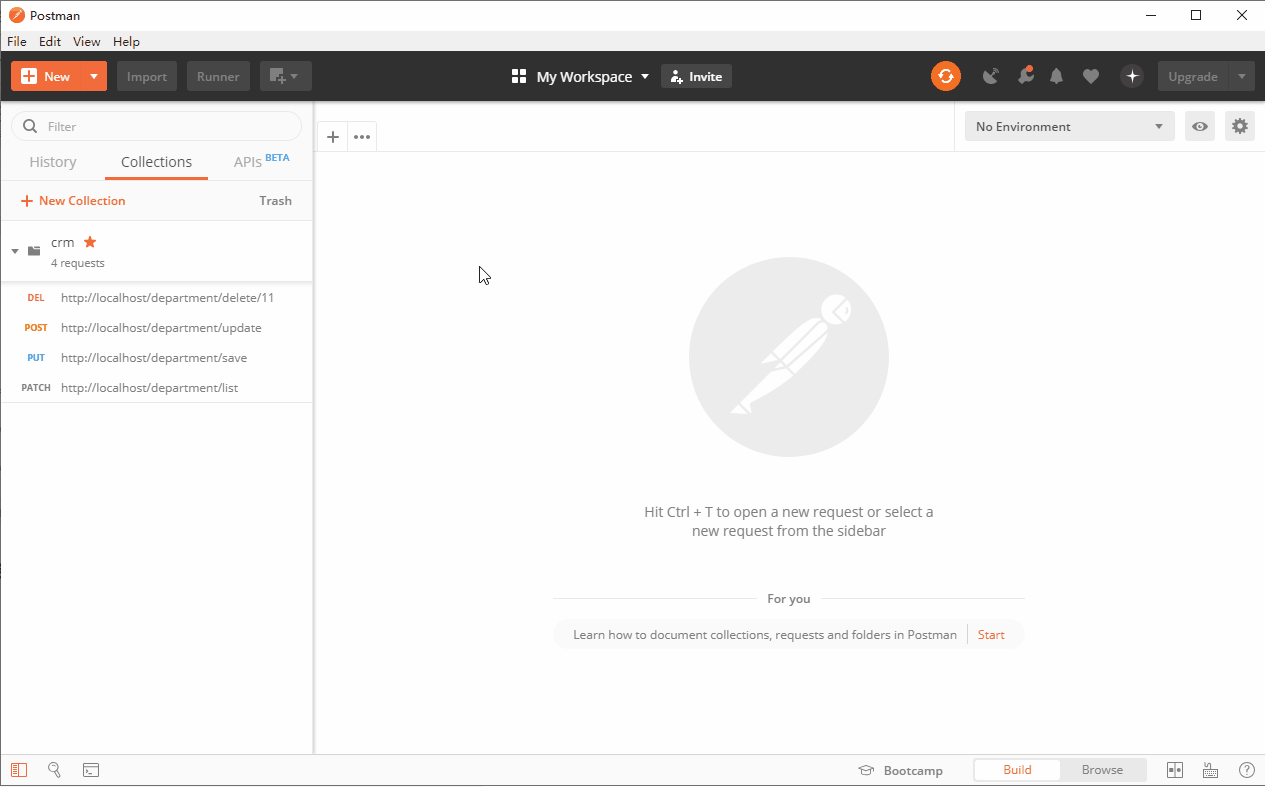Collapse the crm collection arrow

pos(15,251)
